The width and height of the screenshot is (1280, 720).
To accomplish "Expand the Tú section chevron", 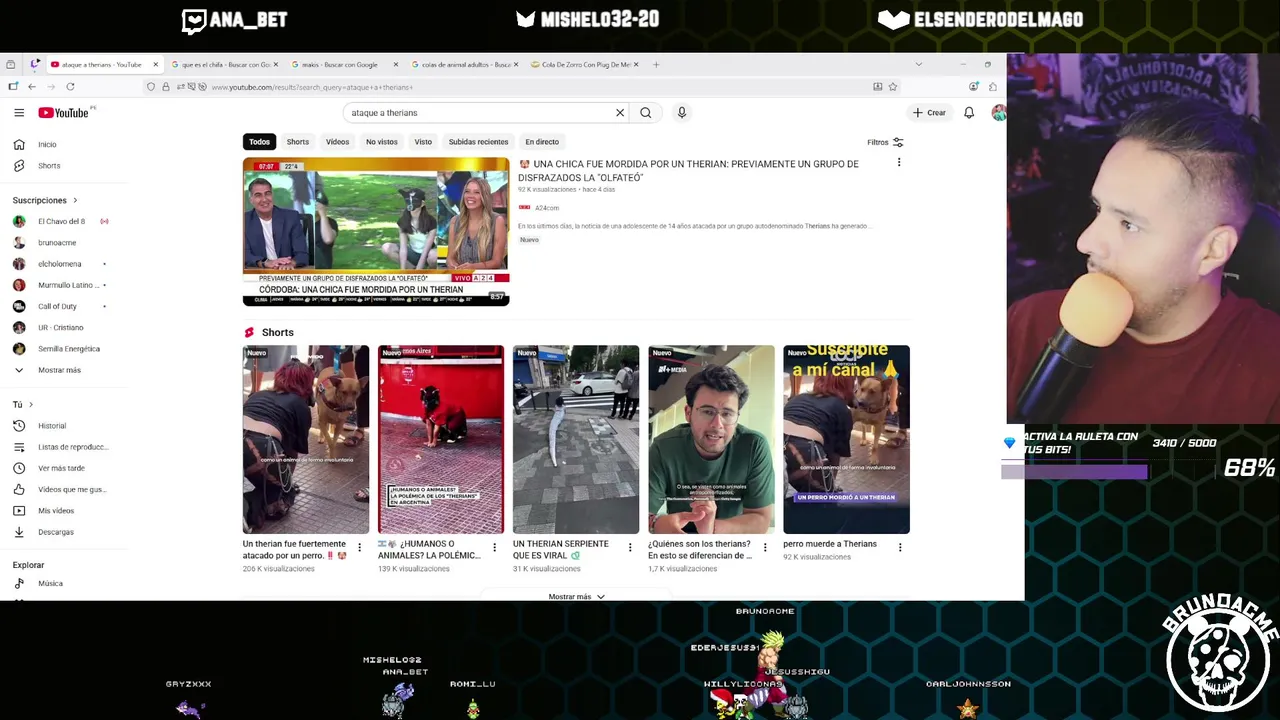I will point(31,405).
